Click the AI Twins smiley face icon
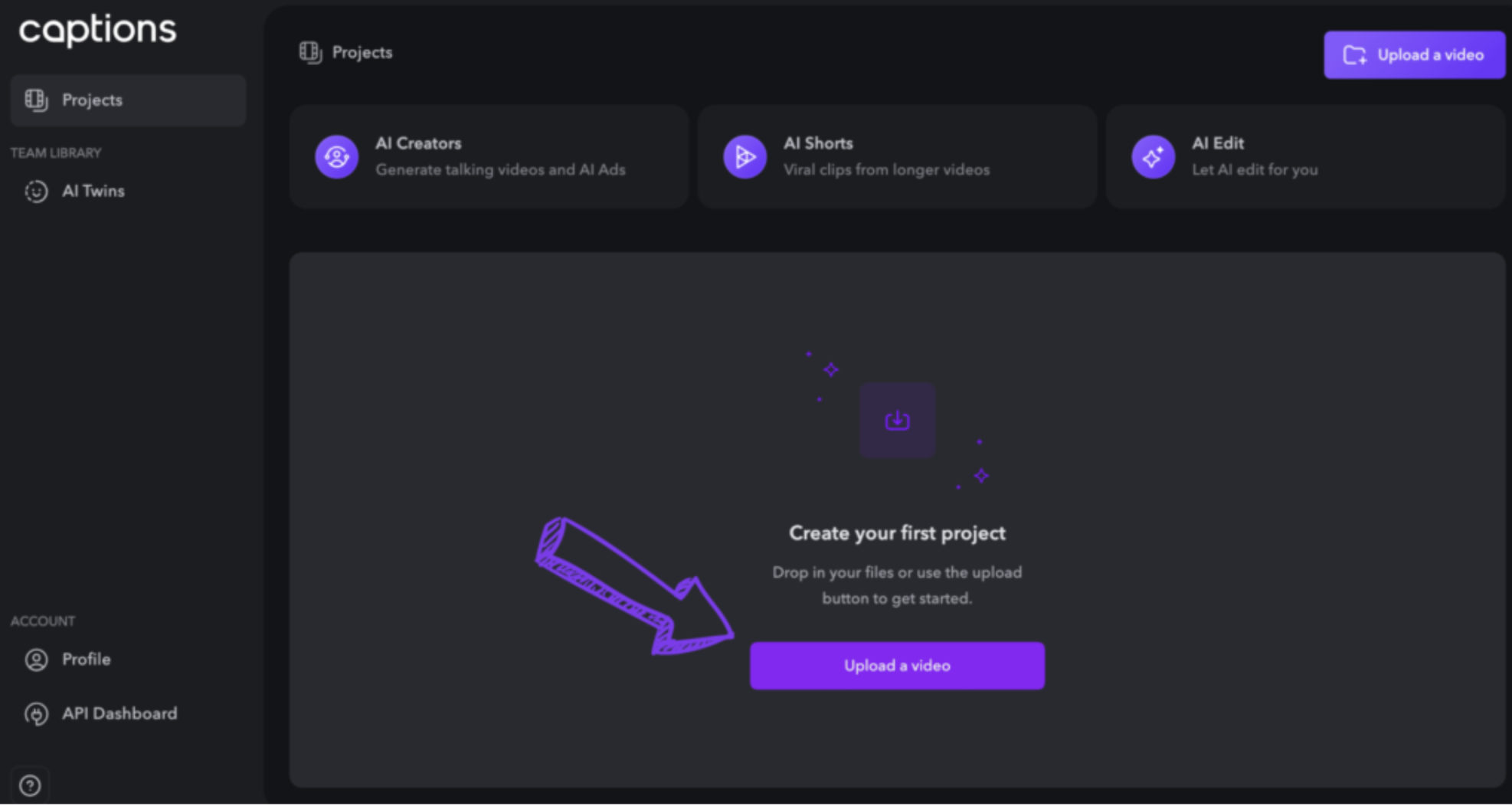This screenshot has height=806, width=1512. click(36, 192)
